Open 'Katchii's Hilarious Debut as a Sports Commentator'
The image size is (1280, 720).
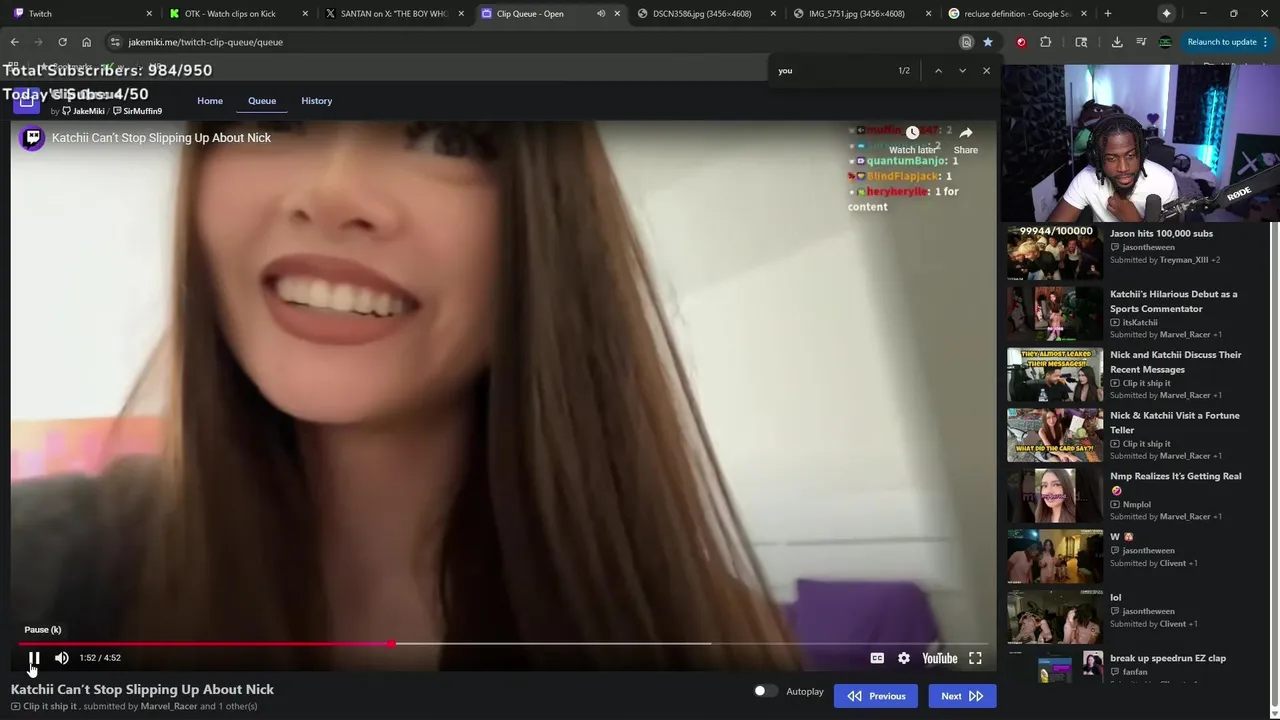1173,301
